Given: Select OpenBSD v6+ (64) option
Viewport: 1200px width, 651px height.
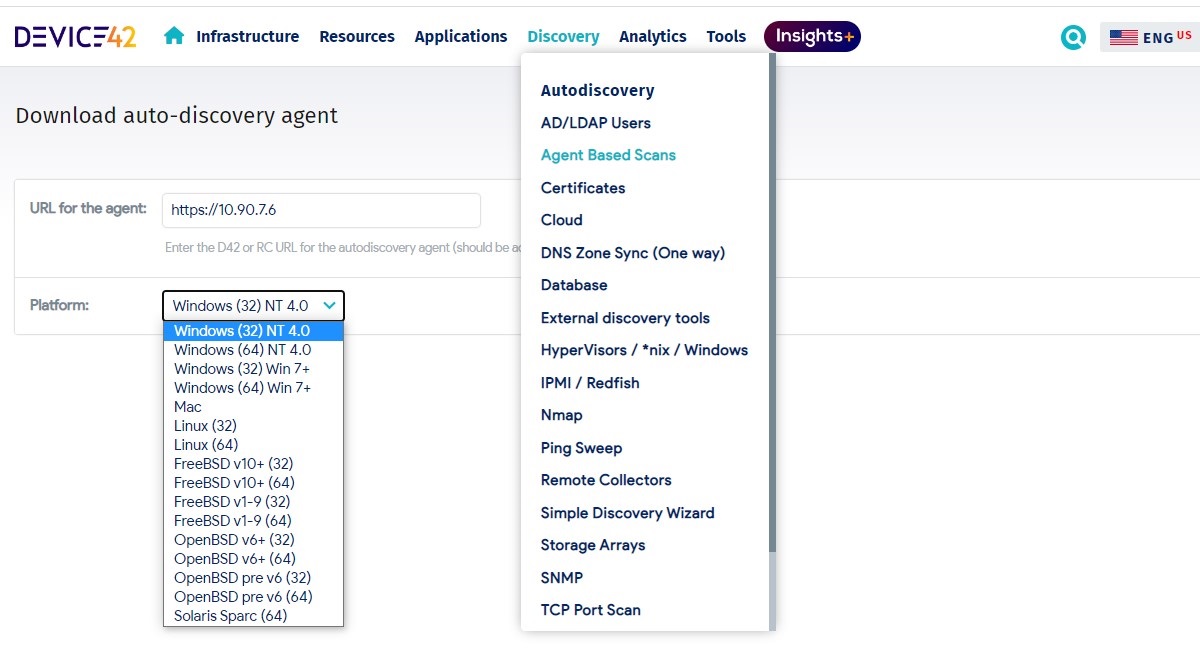Looking at the screenshot, I should (253, 559).
